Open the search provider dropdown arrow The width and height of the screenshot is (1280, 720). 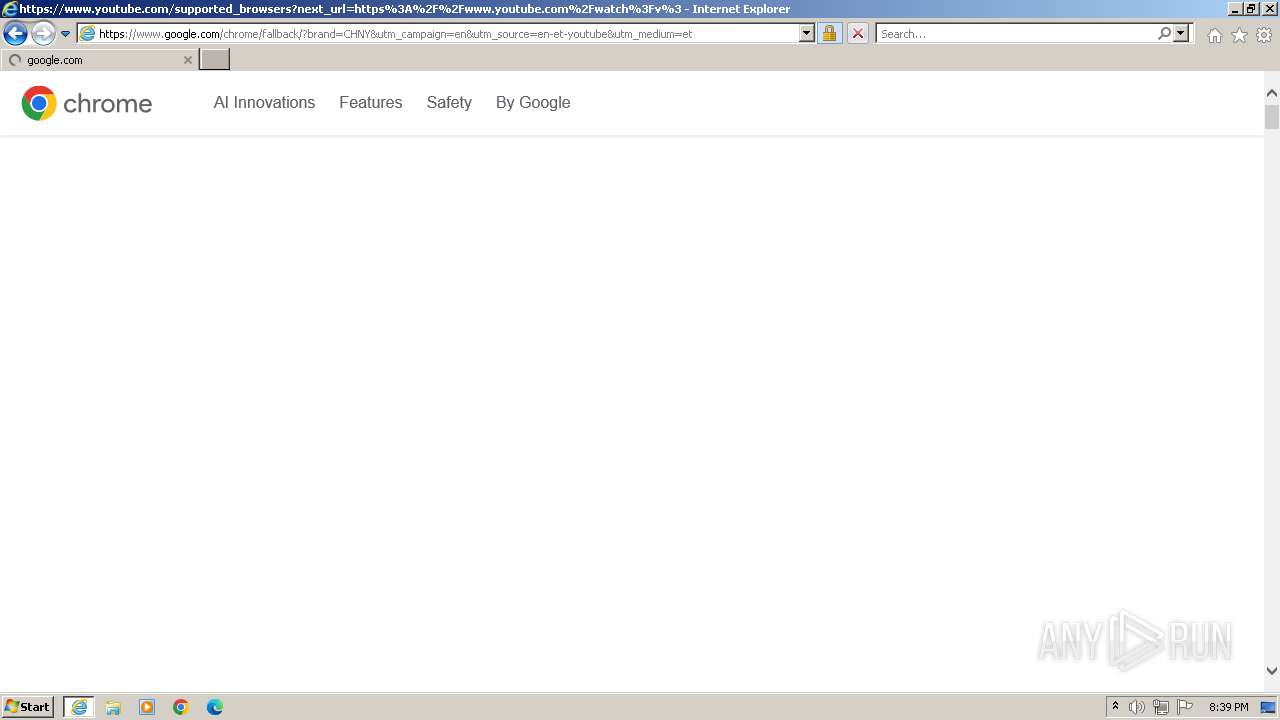click(1181, 34)
